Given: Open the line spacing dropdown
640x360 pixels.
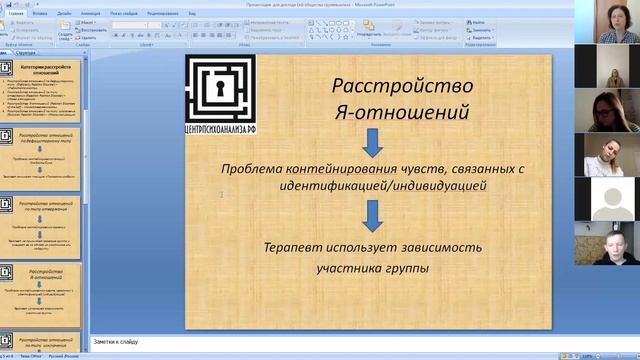Looking at the screenshot, I should [x=238, y=25].
